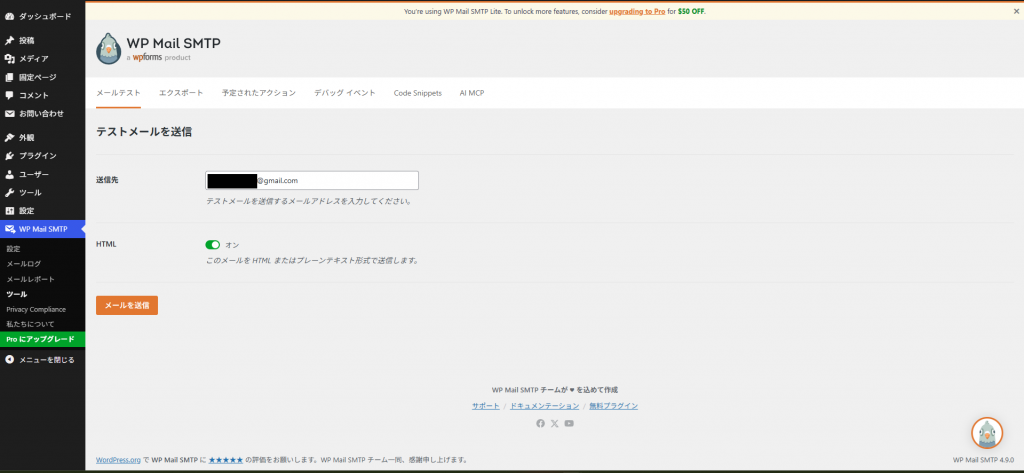Click the メニューを閉じる label
The width and height of the screenshot is (1024, 473).
click(x=46, y=359)
